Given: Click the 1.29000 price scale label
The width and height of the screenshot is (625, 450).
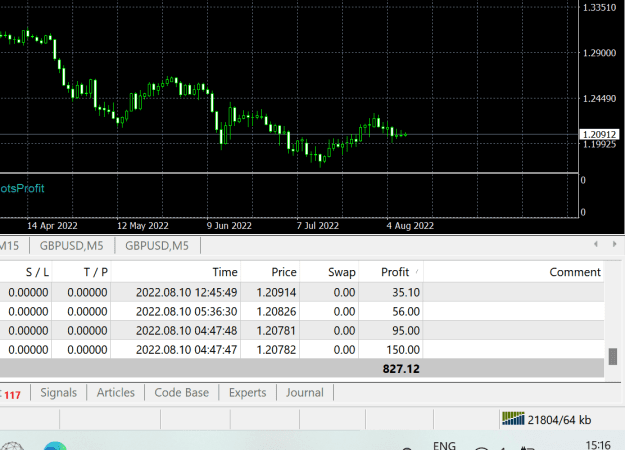Looking at the screenshot, I should [x=599, y=53].
